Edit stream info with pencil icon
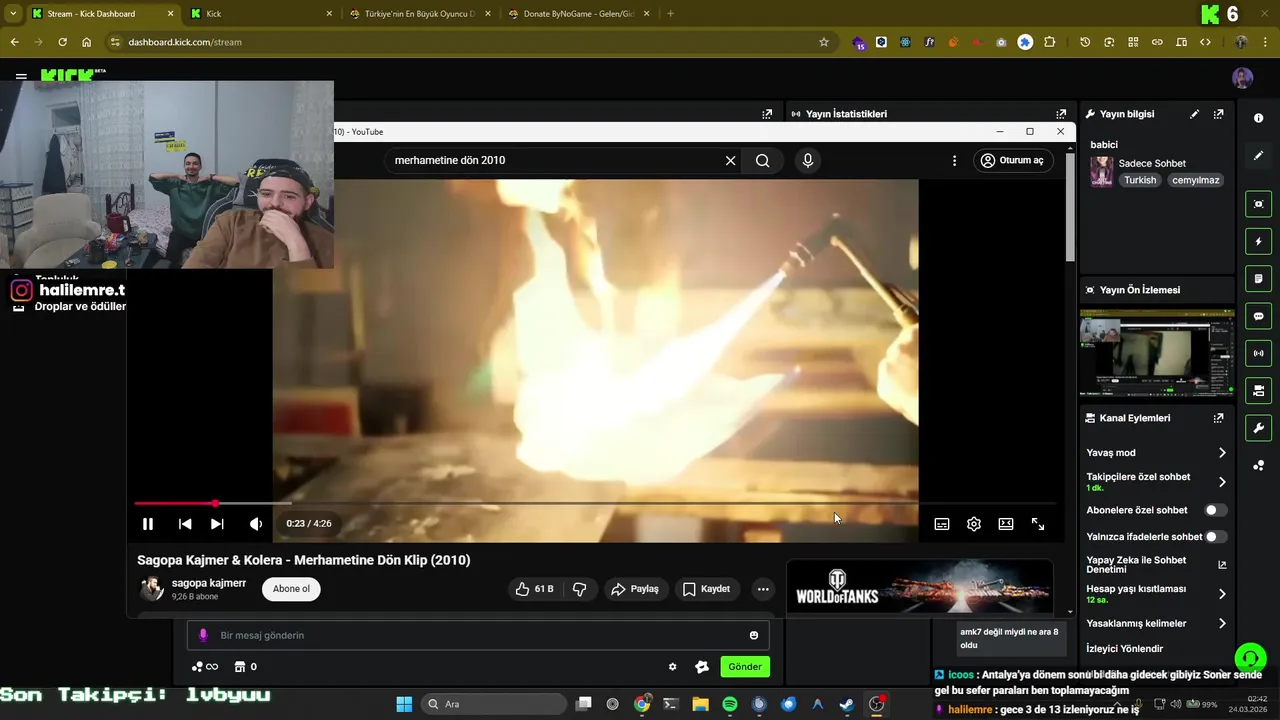This screenshot has width=1280, height=720. click(x=1194, y=114)
